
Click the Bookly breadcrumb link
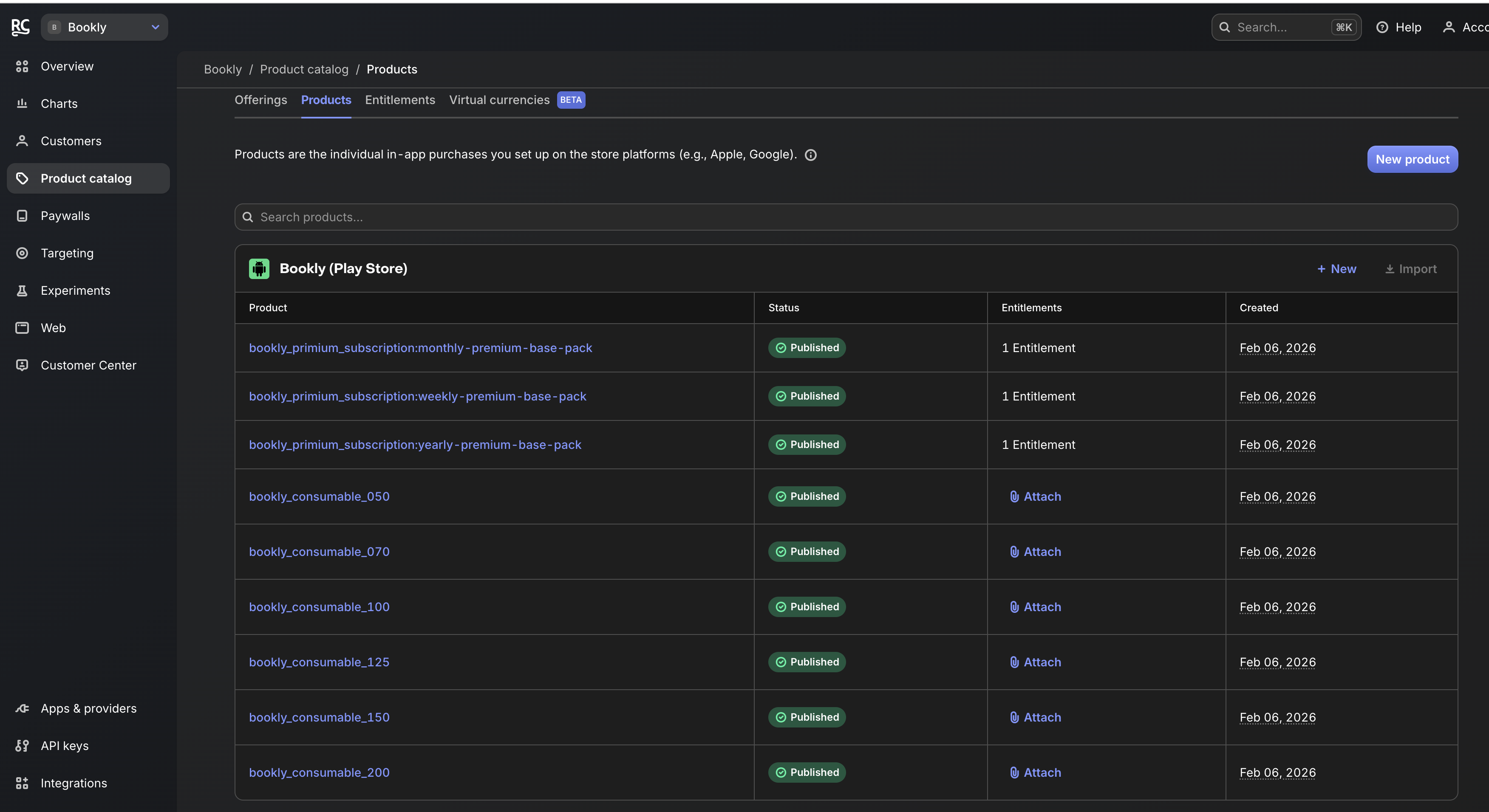(x=223, y=69)
